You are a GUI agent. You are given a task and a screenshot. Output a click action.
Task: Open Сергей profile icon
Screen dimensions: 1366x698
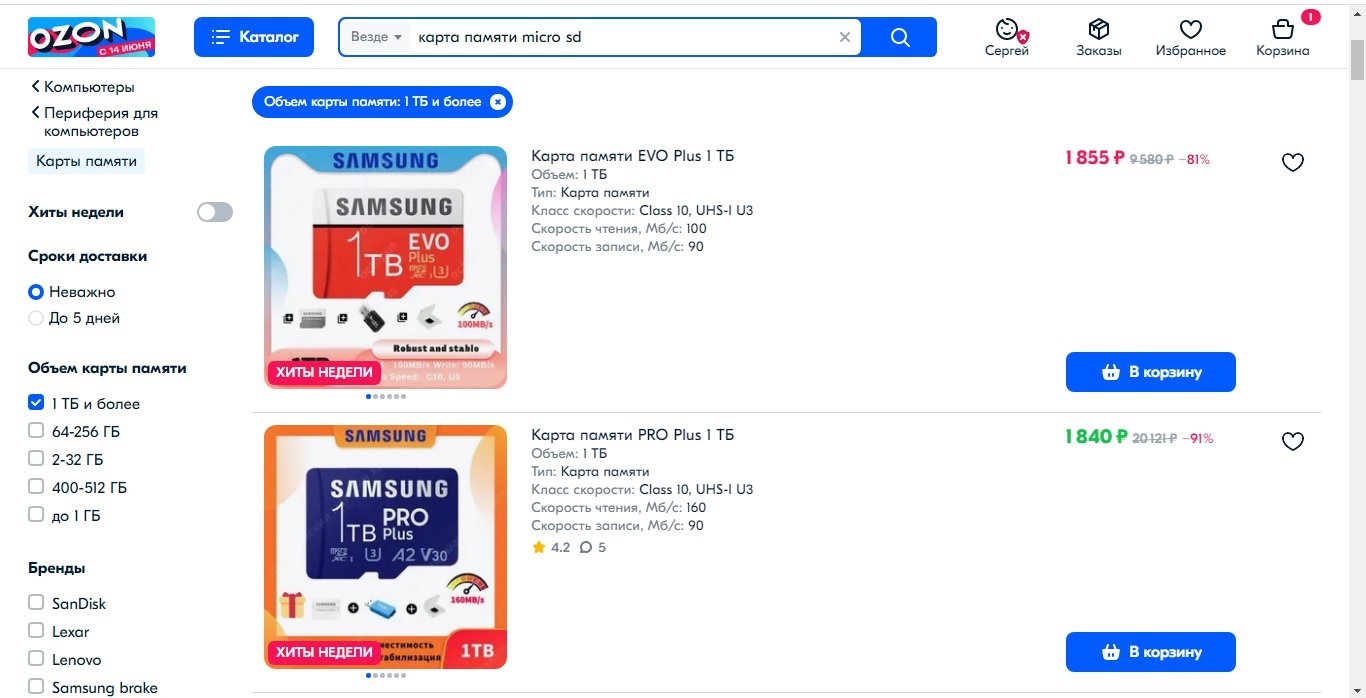[1007, 30]
